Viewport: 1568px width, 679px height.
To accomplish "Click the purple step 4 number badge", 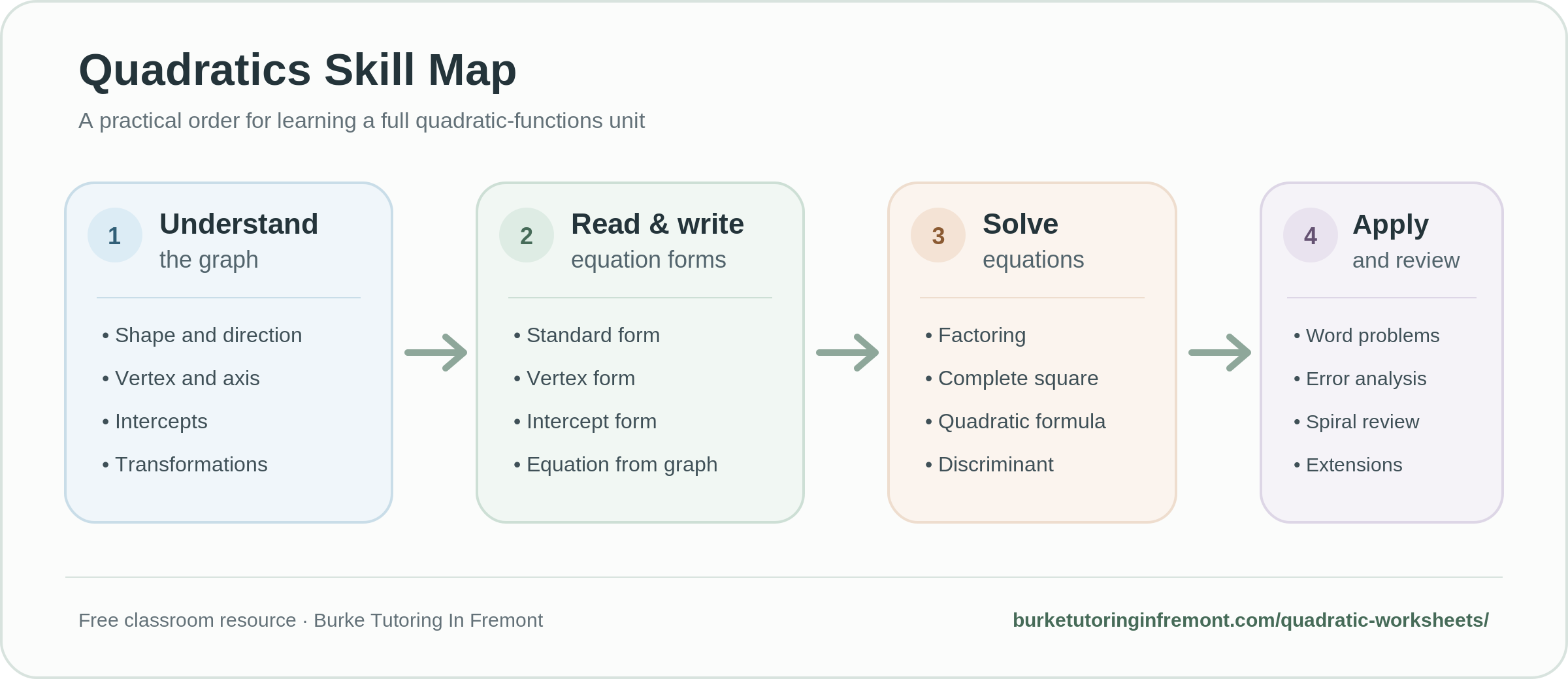I will point(1311,235).
